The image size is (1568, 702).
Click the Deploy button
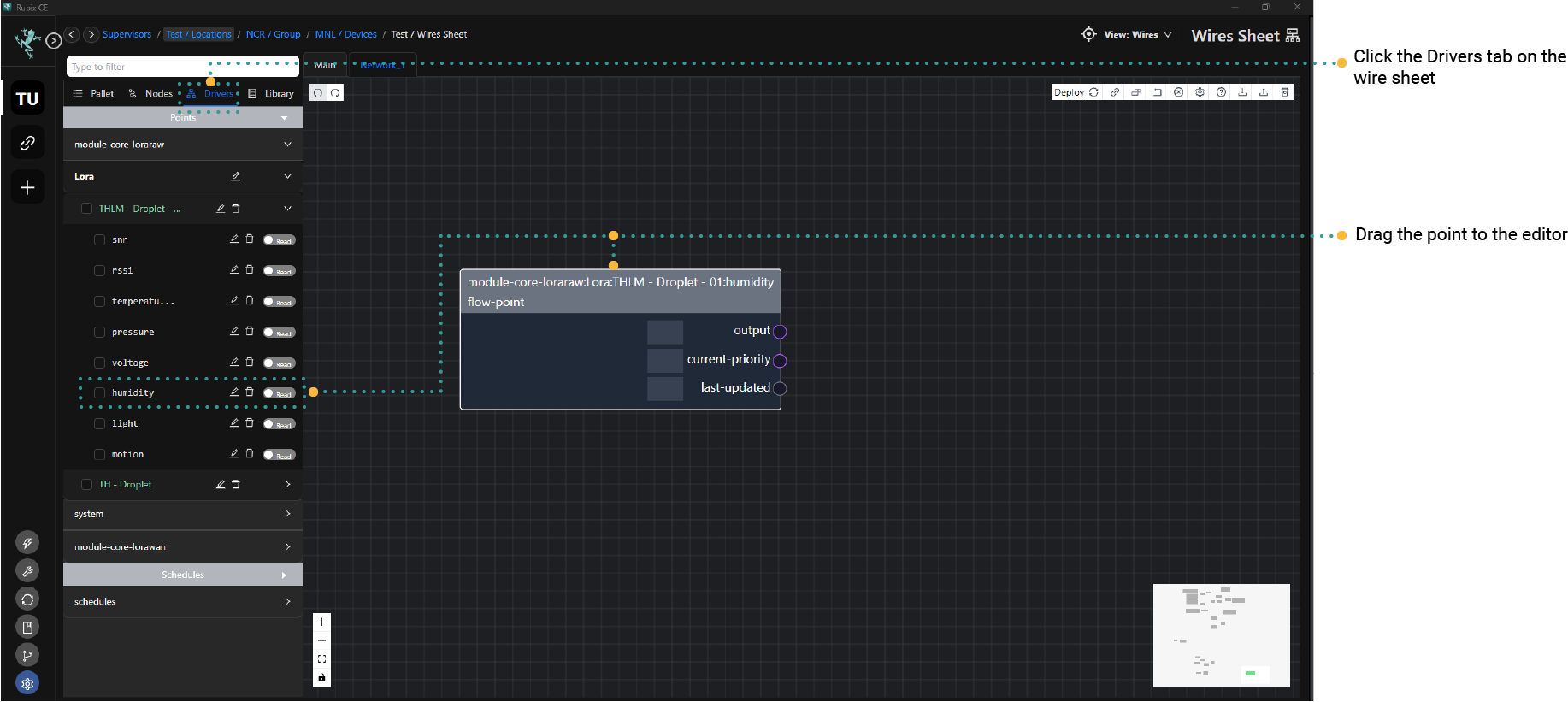[1076, 92]
